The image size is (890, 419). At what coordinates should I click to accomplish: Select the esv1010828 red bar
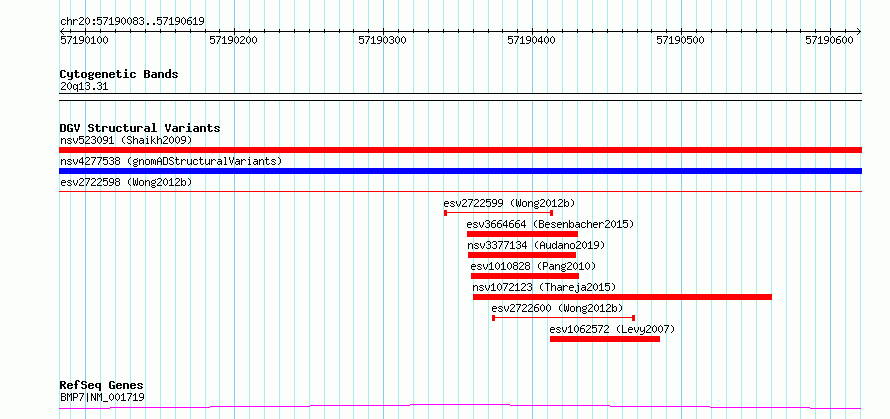click(524, 276)
